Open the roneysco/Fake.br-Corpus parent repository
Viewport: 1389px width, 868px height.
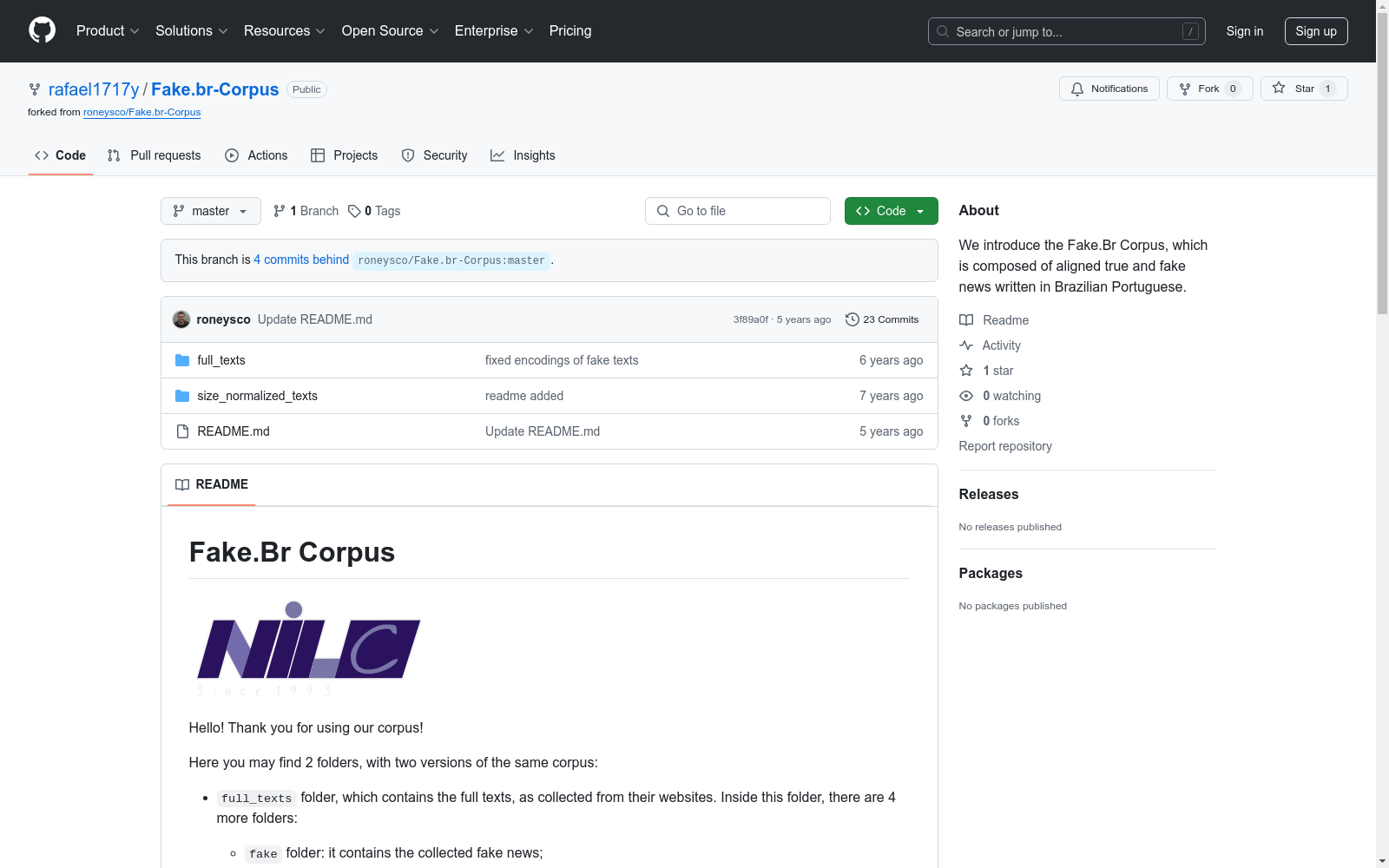click(x=142, y=112)
